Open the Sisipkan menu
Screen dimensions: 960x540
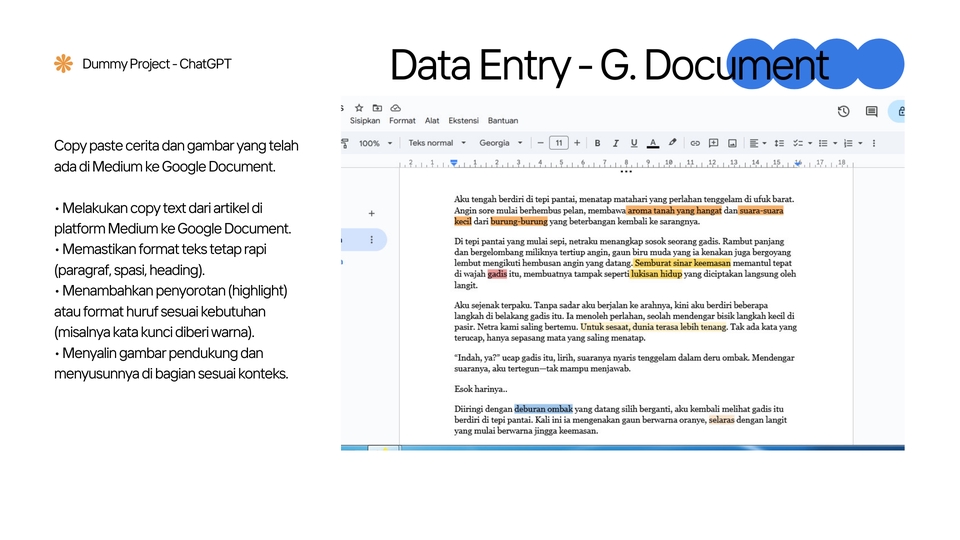(365, 121)
